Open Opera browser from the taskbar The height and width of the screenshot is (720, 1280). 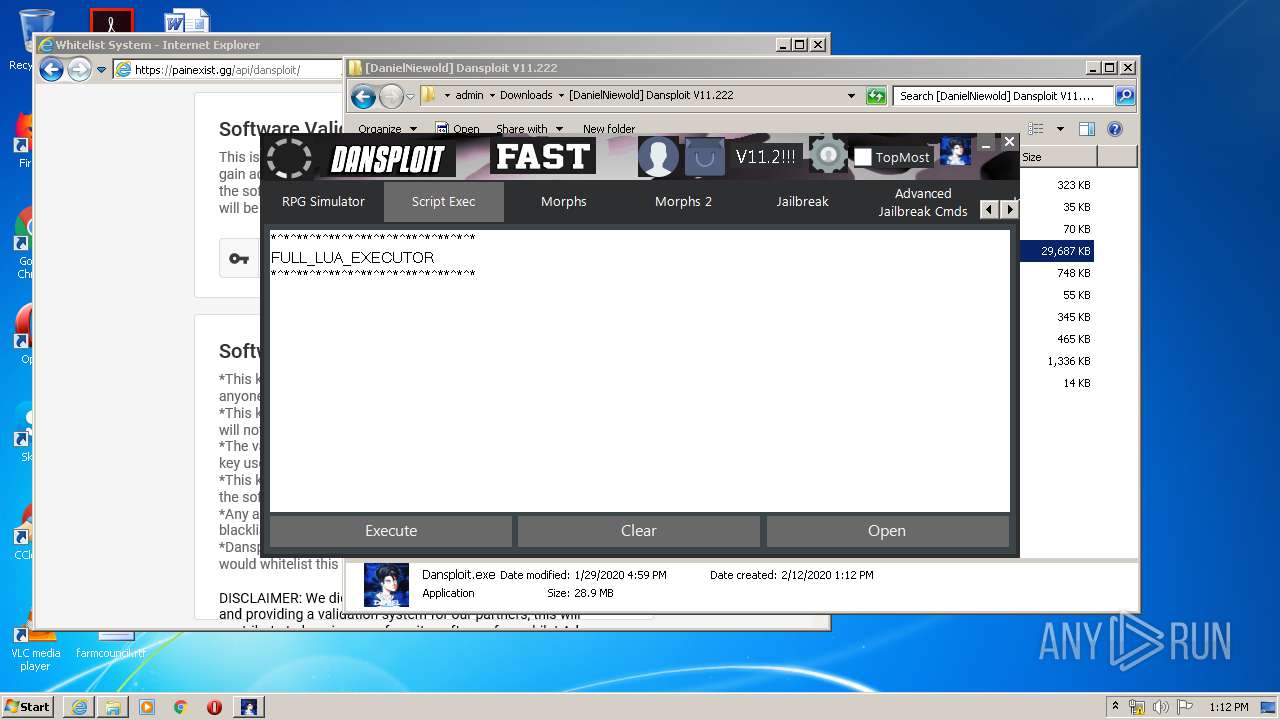tap(214, 707)
